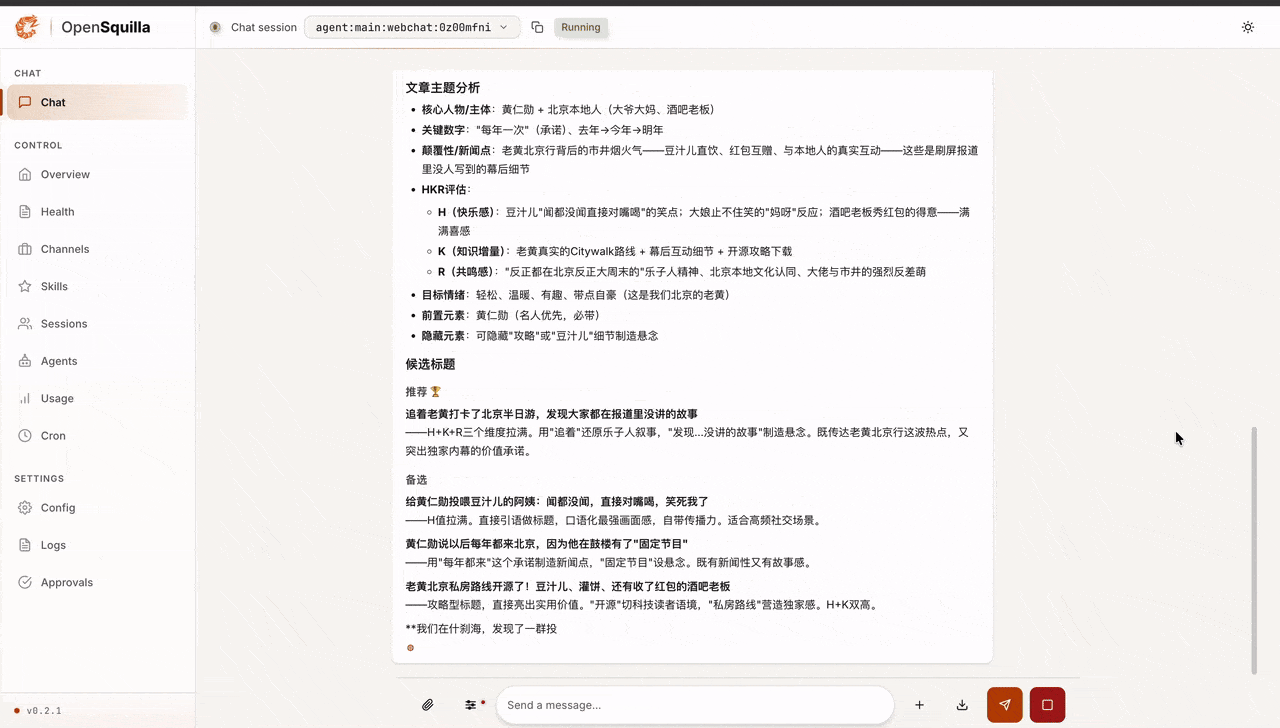The image size is (1280, 728).
Task: Click the title starting 追着老黄打卡了北京半日游
Action: 551,414
